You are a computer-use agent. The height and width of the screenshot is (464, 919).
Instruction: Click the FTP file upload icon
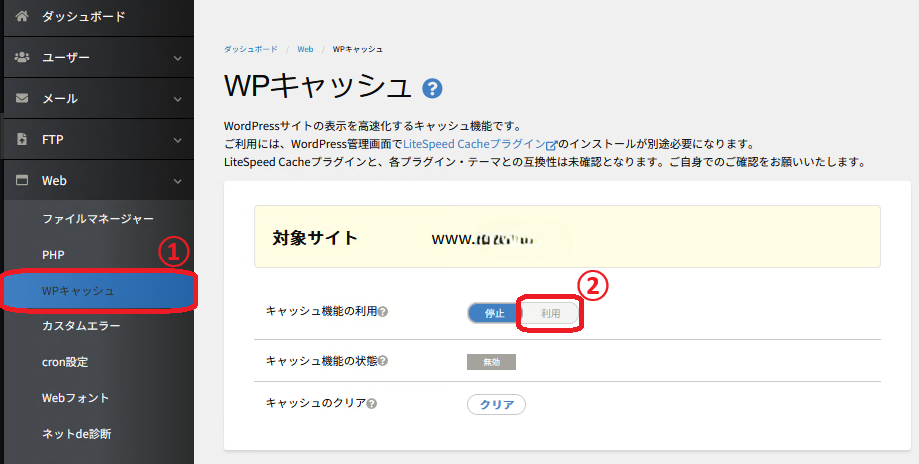[x=22, y=139]
